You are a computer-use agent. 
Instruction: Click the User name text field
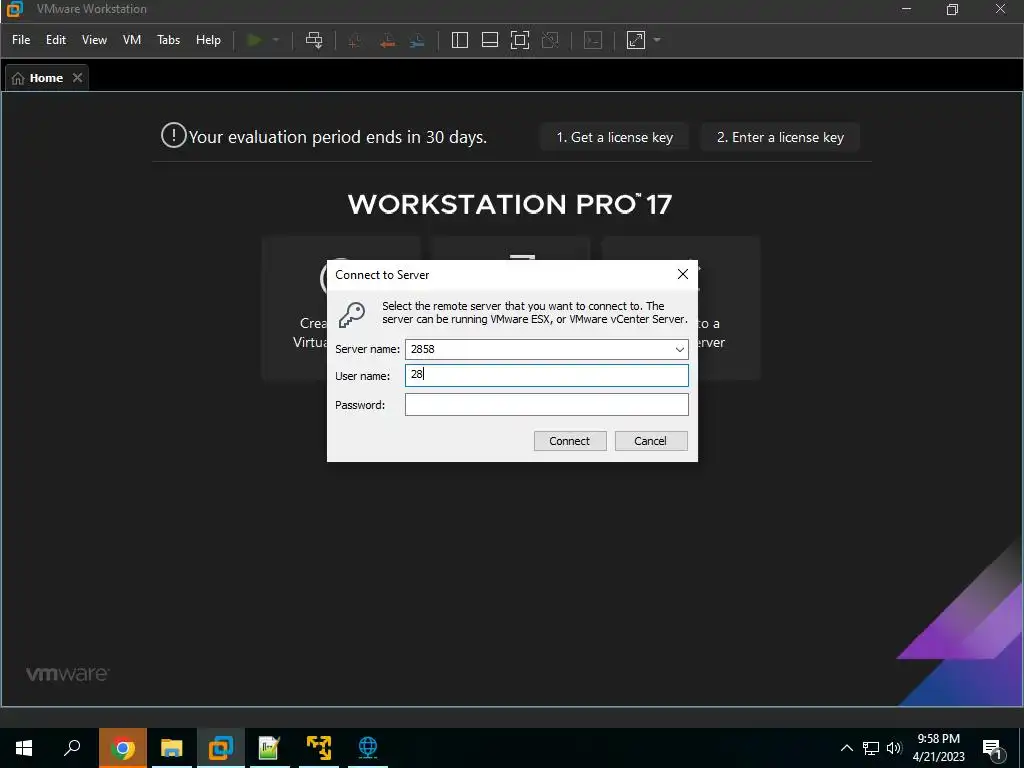(x=547, y=376)
